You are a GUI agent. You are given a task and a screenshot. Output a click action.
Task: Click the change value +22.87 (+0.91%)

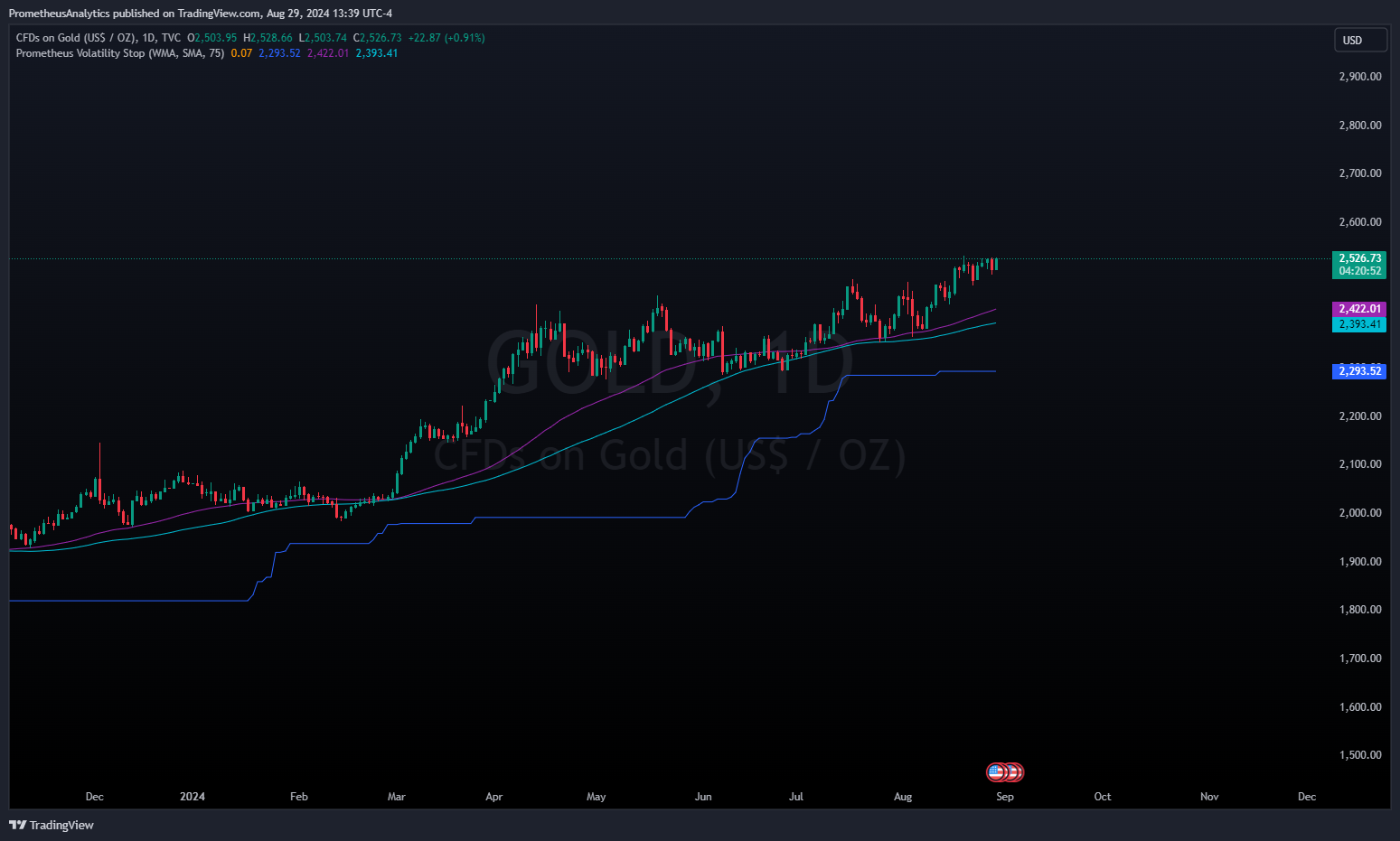(x=446, y=38)
